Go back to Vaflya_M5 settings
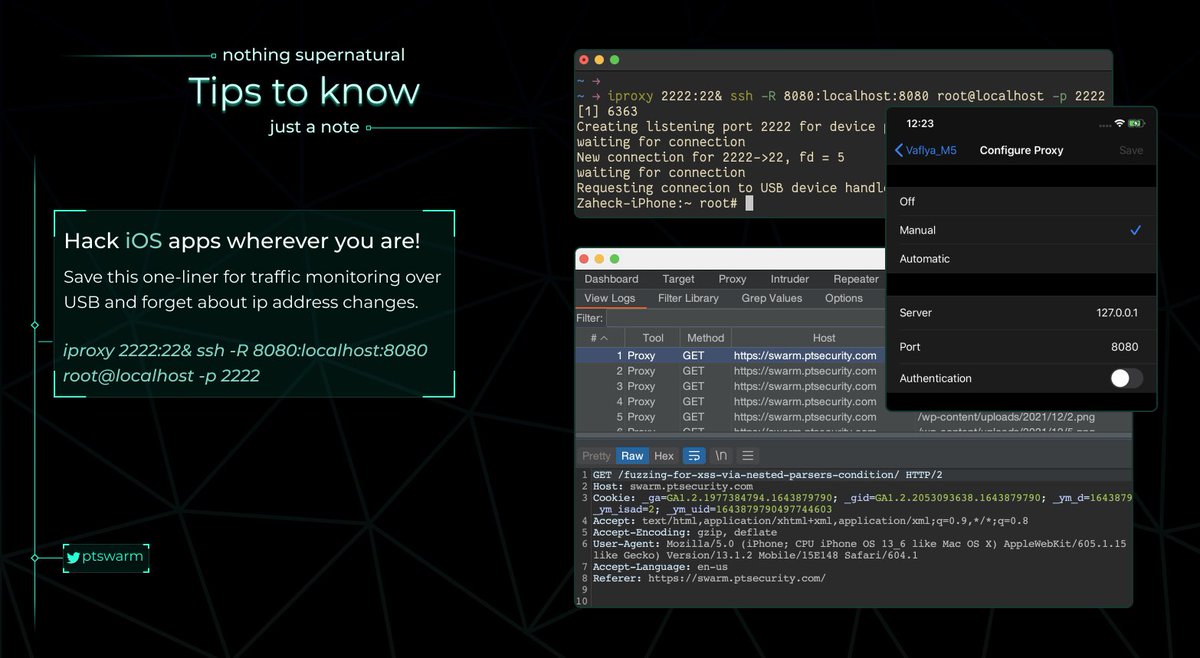The width and height of the screenshot is (1200, 658). (926, 150)
